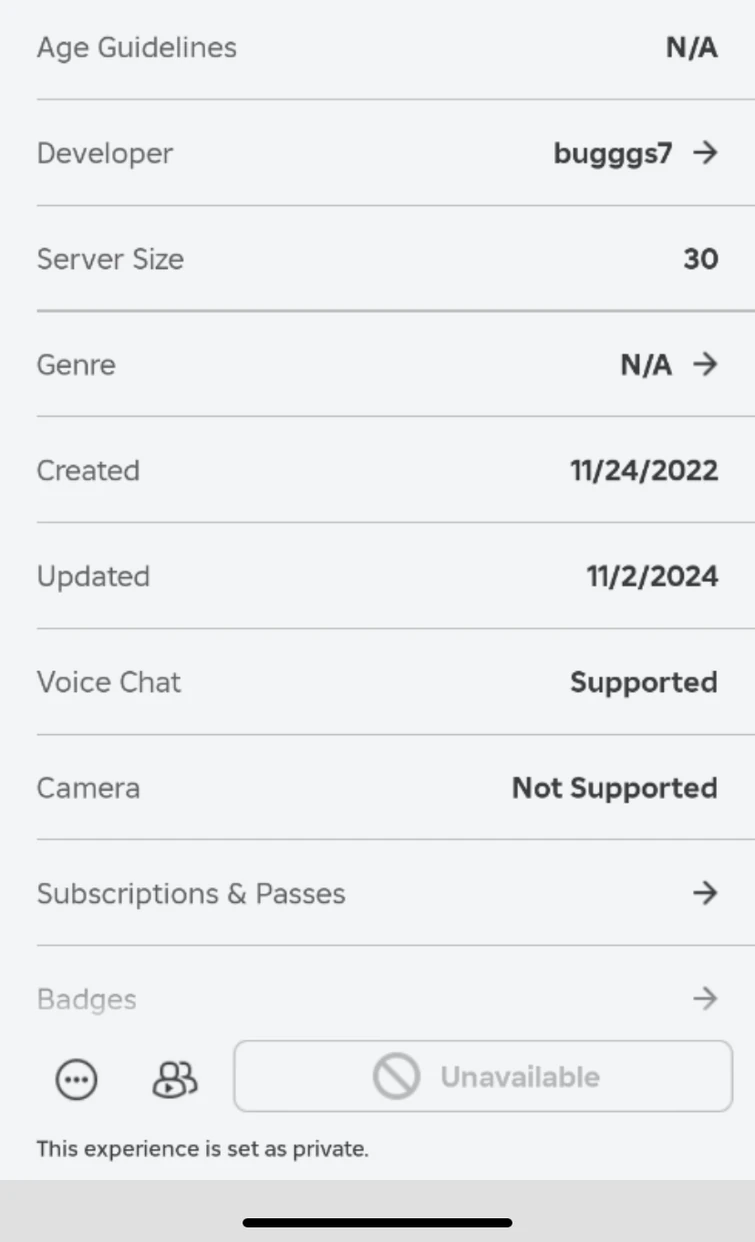Image resolution: width=755 pixels, height=1242 pixels.
Task: Click the arrow next to bugggs7
Action: coord(706,153)
